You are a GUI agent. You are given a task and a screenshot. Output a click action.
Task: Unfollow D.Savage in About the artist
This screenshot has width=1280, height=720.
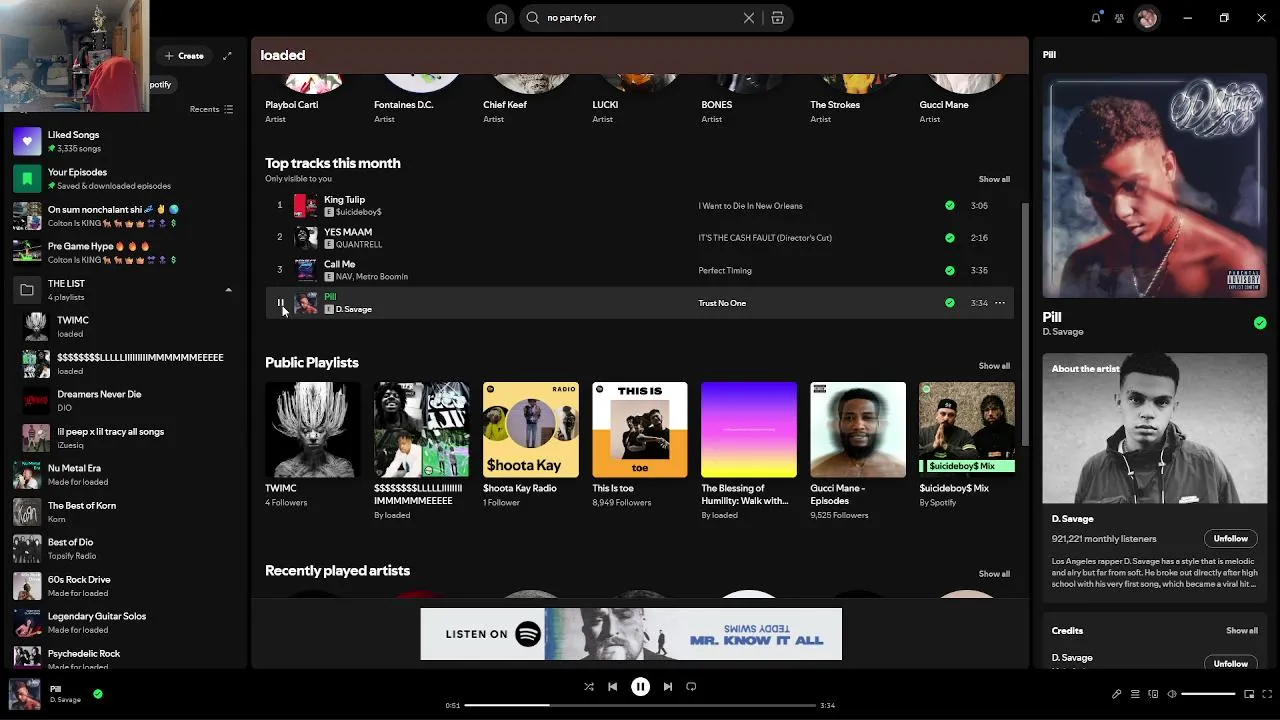coord(1231,539)
